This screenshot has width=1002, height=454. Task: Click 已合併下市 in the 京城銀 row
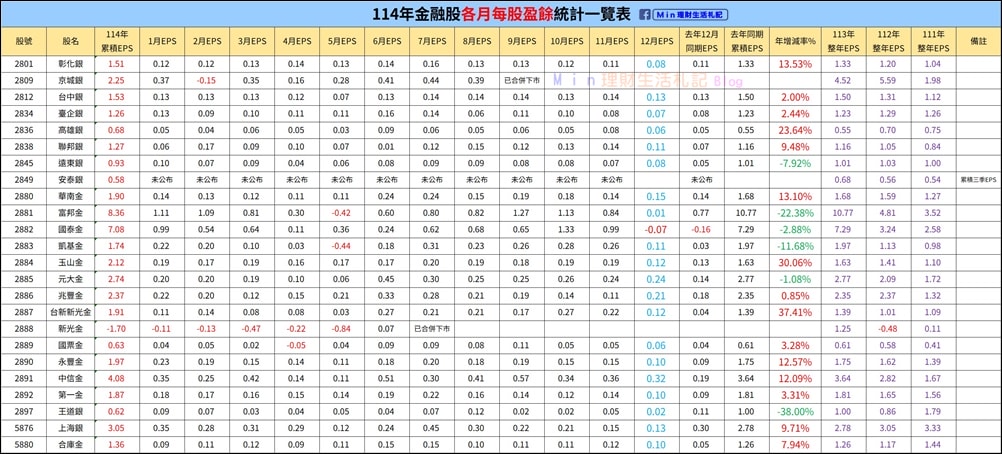[523, 81]
